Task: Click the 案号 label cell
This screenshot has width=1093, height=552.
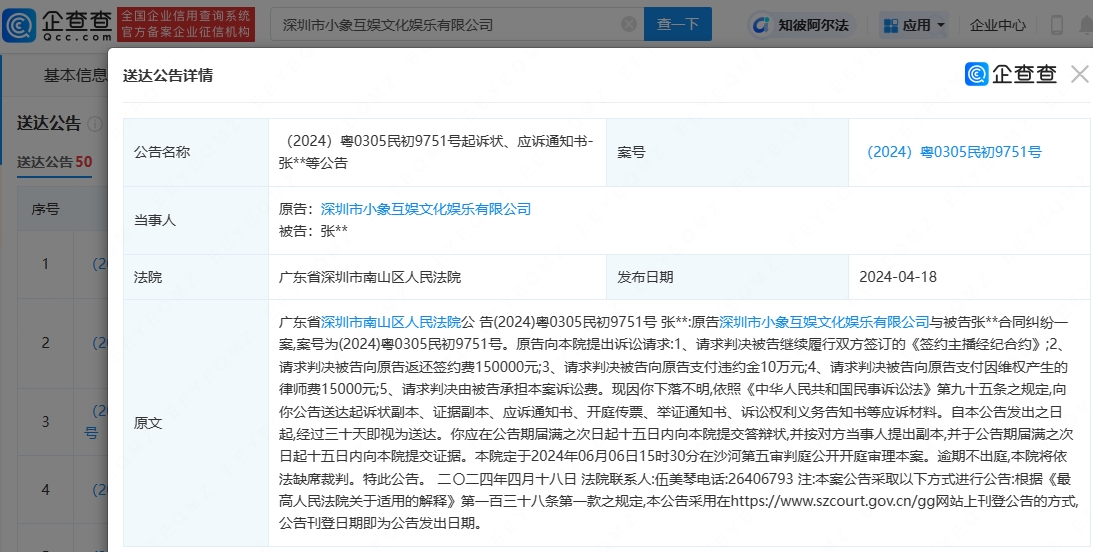Action: point(727,152)
